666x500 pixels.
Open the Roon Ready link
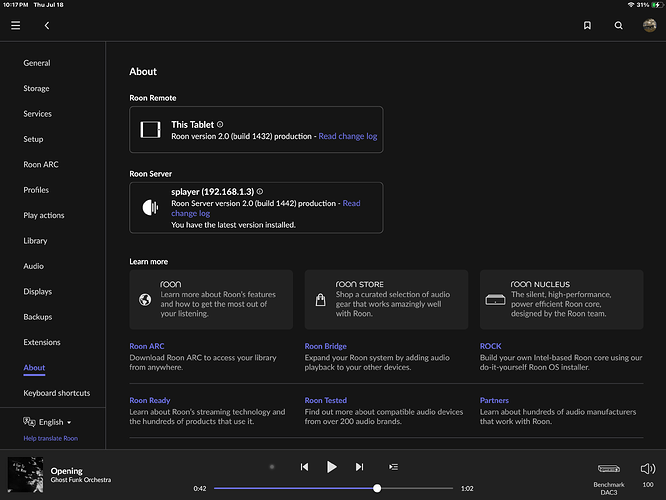click(150, 400)
